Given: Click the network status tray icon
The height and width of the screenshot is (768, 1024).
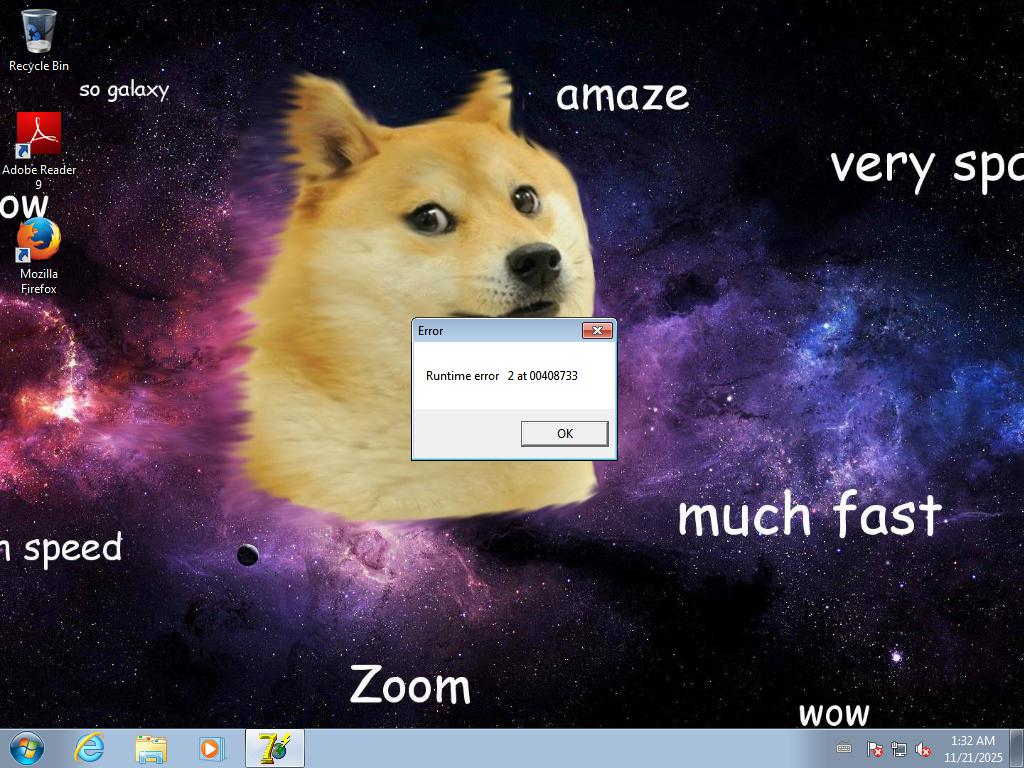Looking at the screenshot, I should pos(898,749).
